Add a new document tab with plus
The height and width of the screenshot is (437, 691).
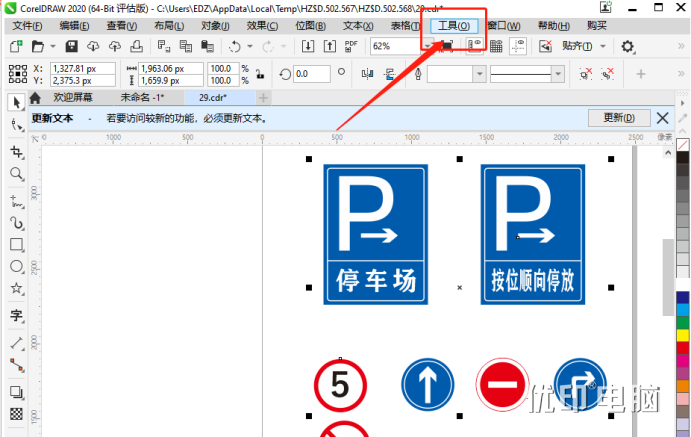[x=264, y=97]
